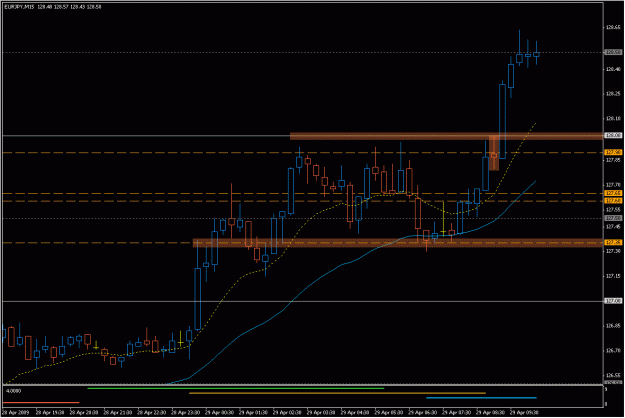Select the yellow vertical line near 06:30
This screenshot has width=625, height=418.
(x=443, y=217)
